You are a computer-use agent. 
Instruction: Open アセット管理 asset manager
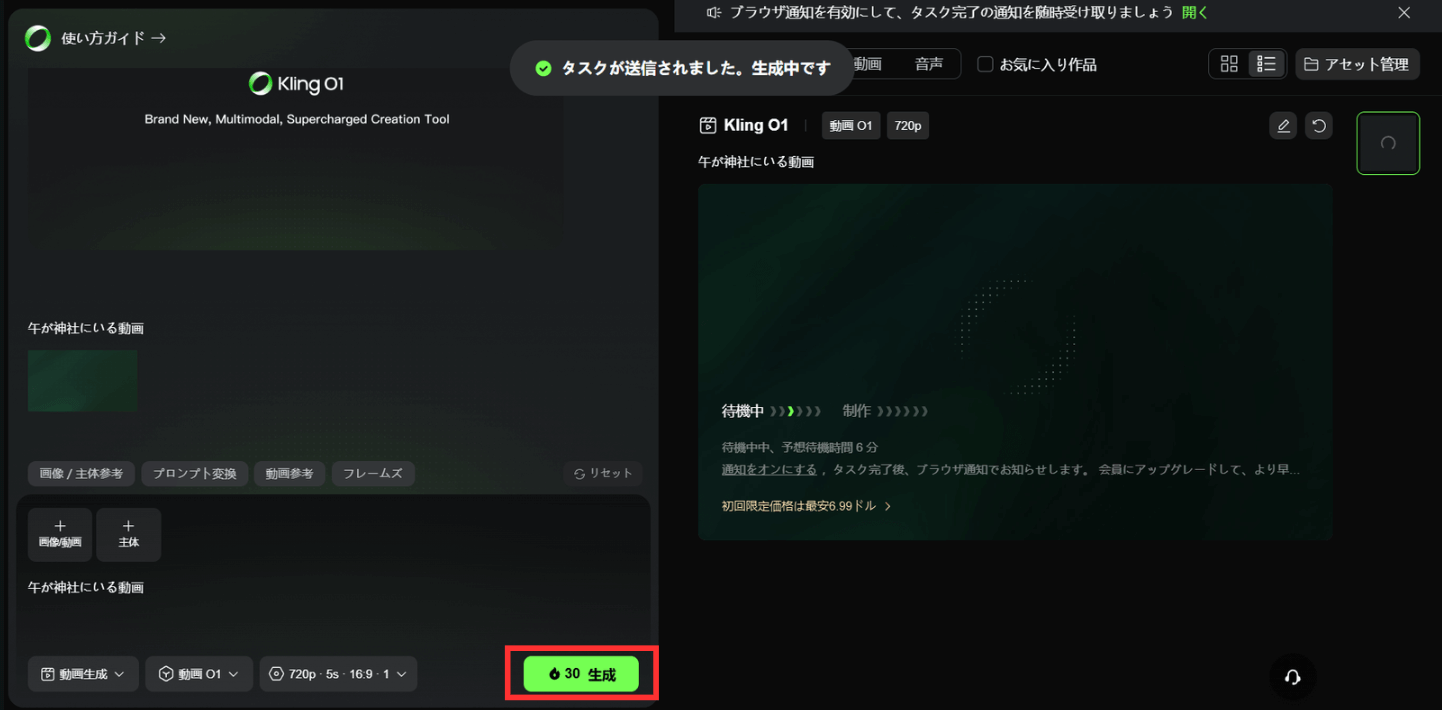[1357, 64]
